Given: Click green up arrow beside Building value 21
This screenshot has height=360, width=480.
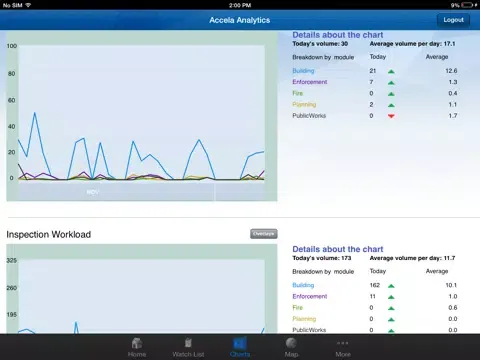Looking at the screenshot, I should pos(391,71).
